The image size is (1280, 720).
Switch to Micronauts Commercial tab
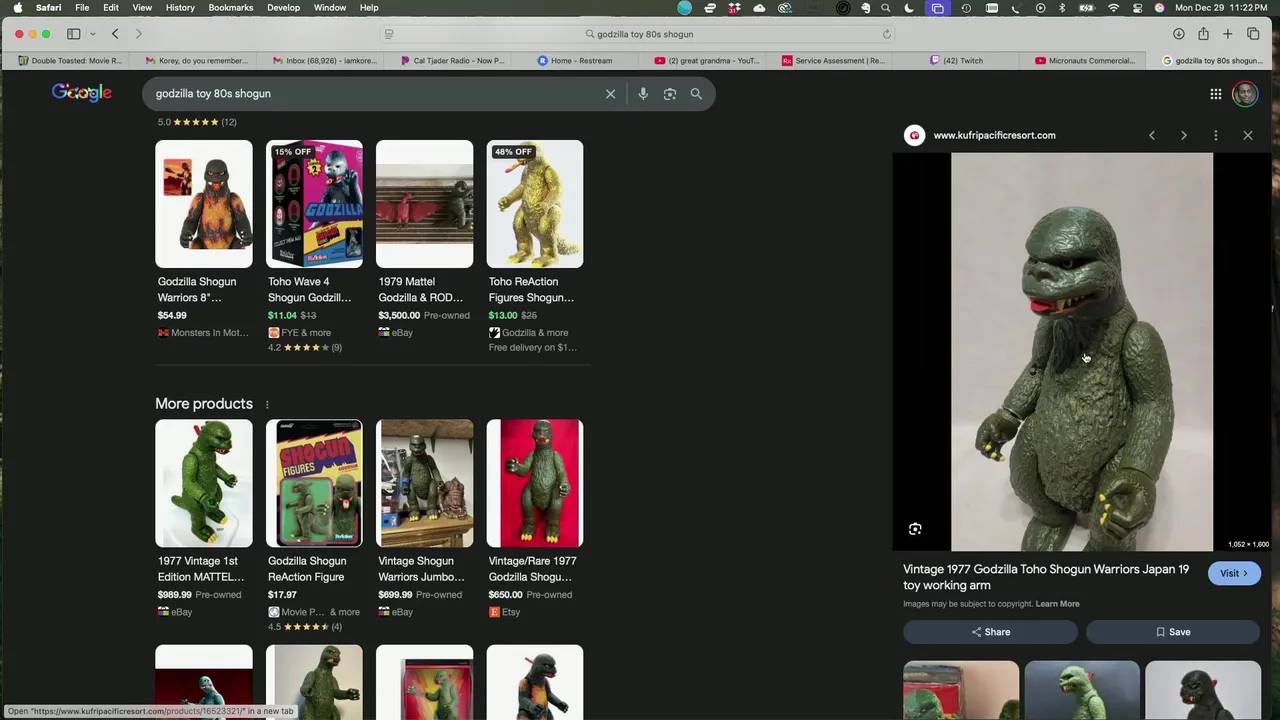1086,60
